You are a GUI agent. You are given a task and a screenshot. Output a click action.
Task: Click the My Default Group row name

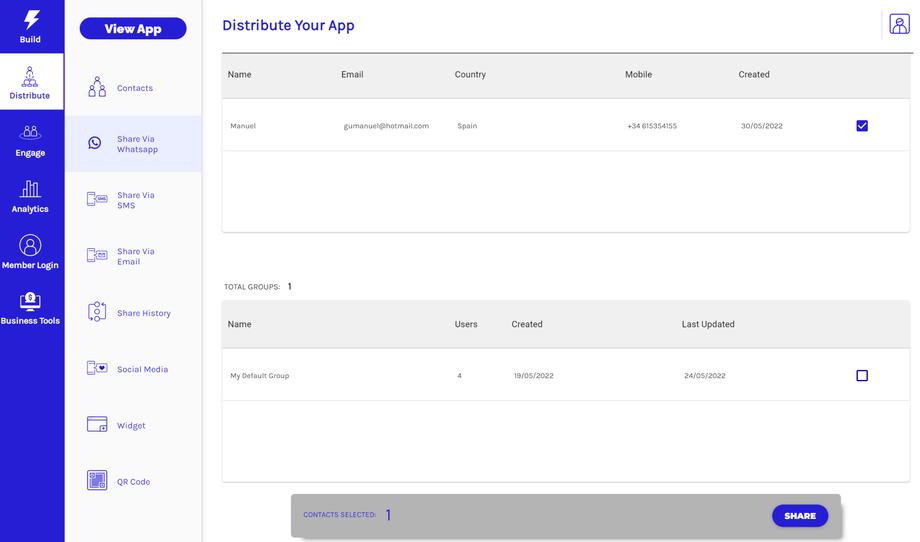[x=260, y=376]
